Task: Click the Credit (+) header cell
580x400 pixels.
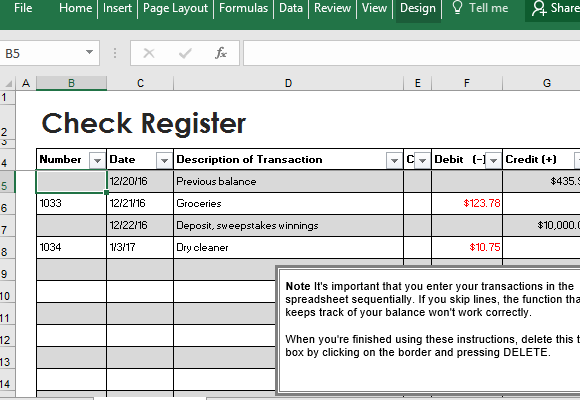Action: pos(541,159)
